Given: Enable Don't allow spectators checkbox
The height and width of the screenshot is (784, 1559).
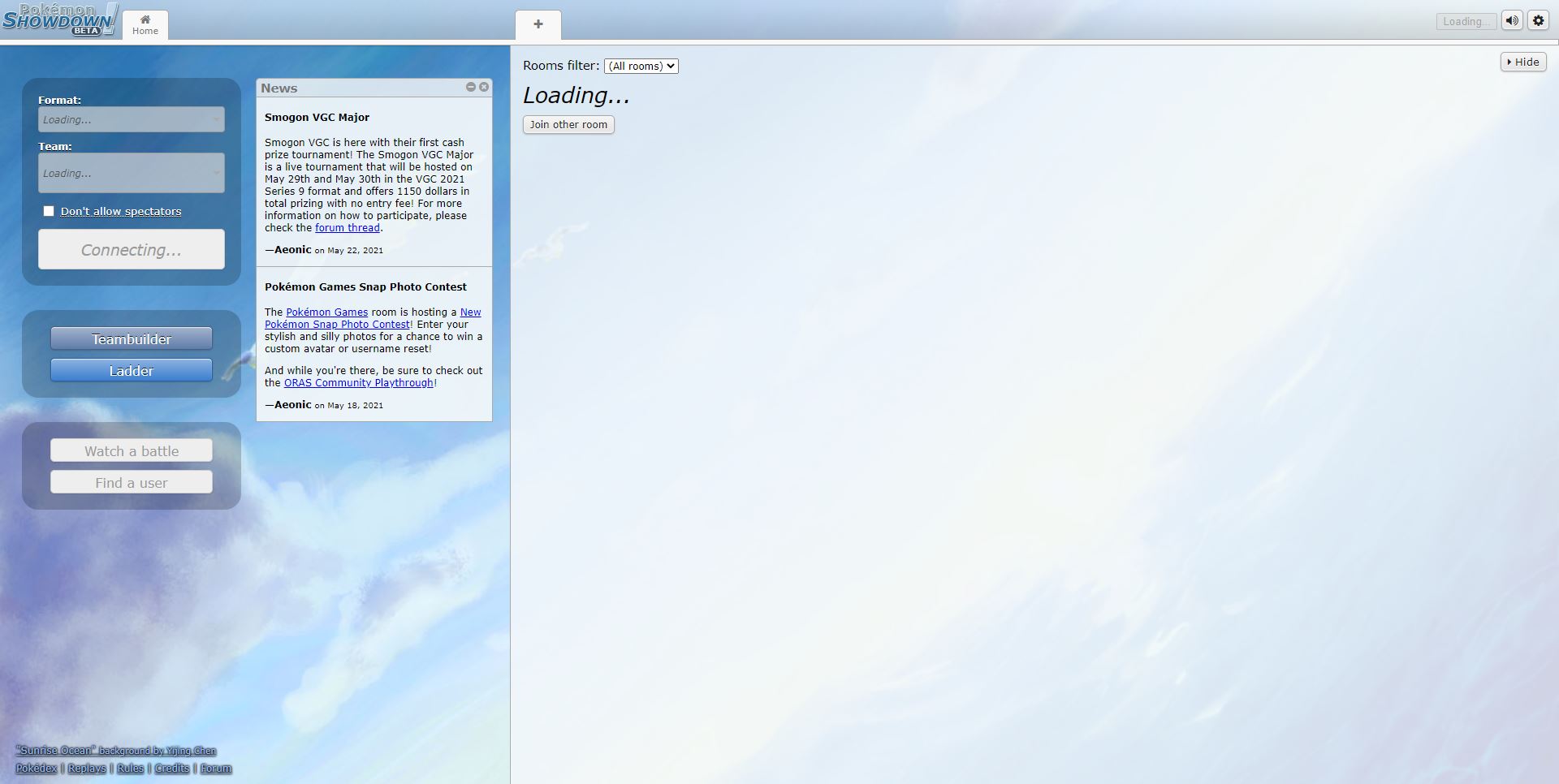Looking at the screenshot, I should click(49, 211).
